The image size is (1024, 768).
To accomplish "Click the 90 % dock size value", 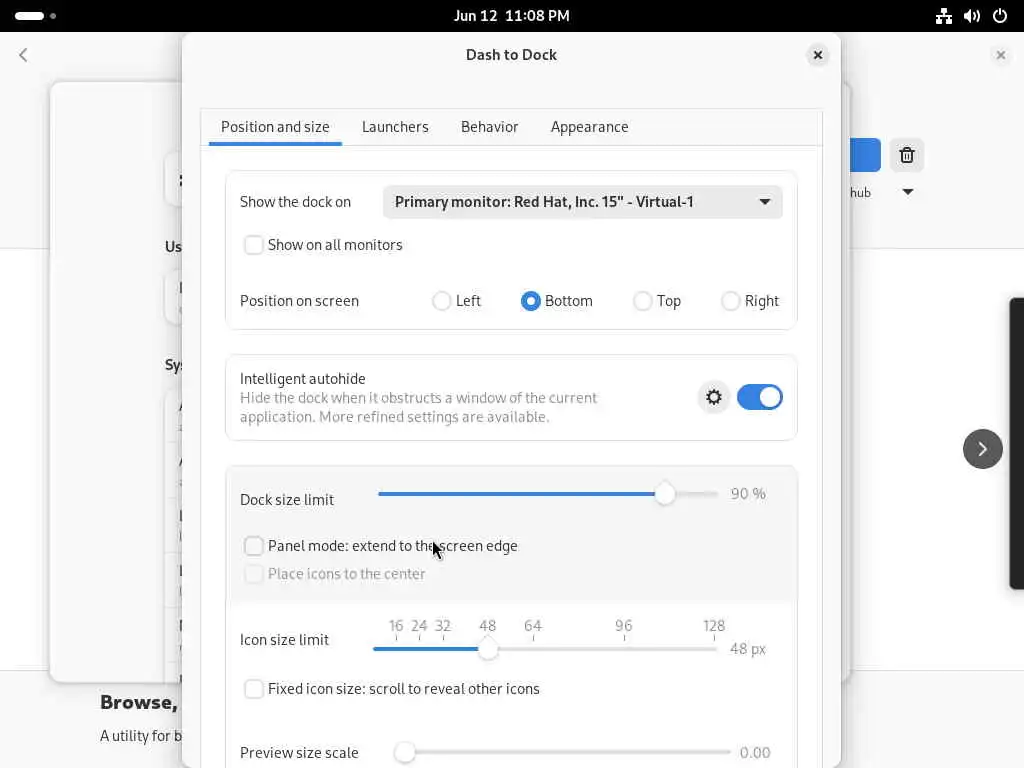I will [x=748, y=494].
